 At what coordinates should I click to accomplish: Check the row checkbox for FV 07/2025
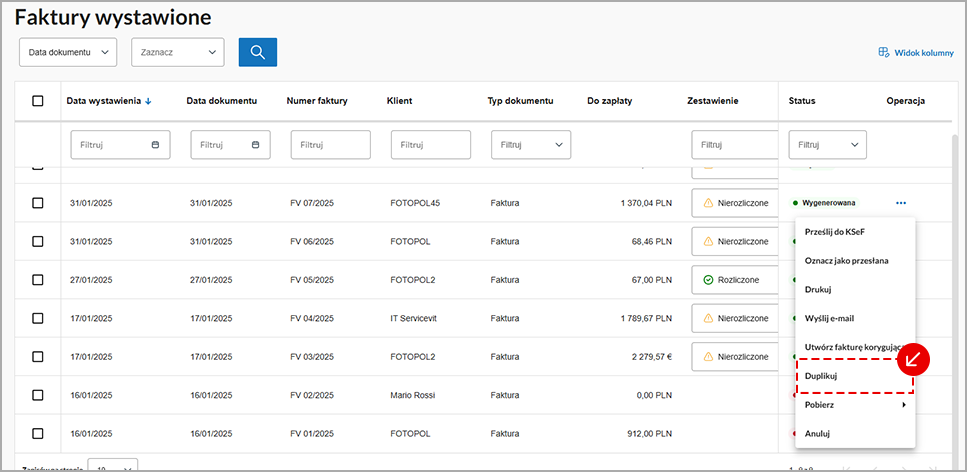(38, 203)
